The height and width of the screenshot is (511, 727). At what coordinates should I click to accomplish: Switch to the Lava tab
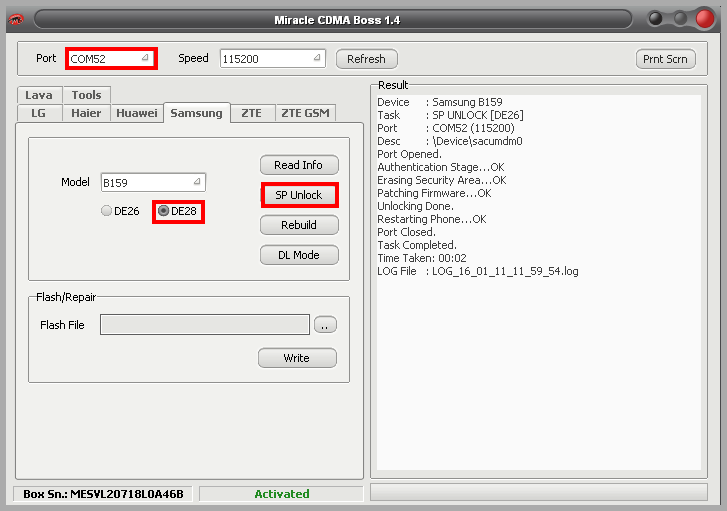tap(39, 95)
